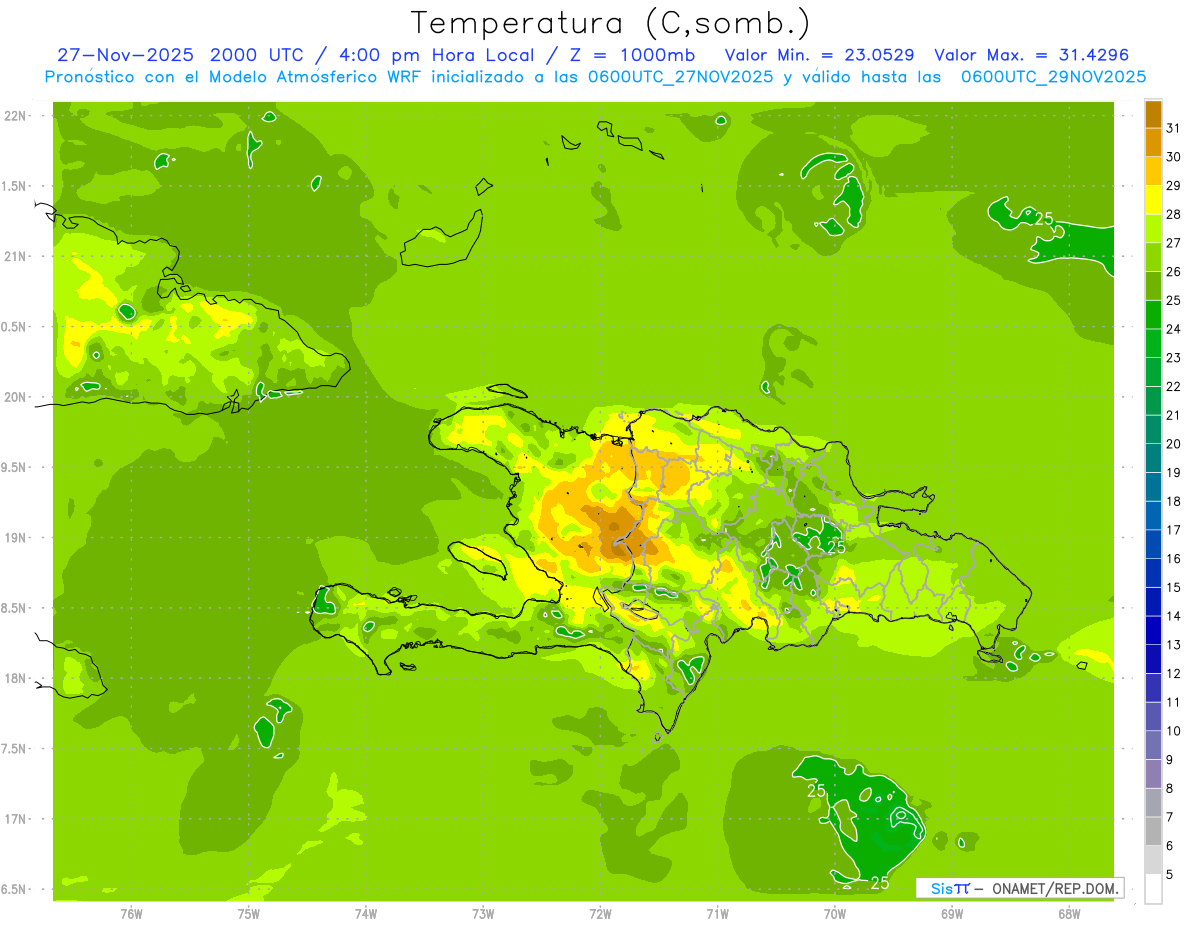Click the '74W' longitude axis label
Viewport: 1200px width, 927px height.
pos(366,914)
